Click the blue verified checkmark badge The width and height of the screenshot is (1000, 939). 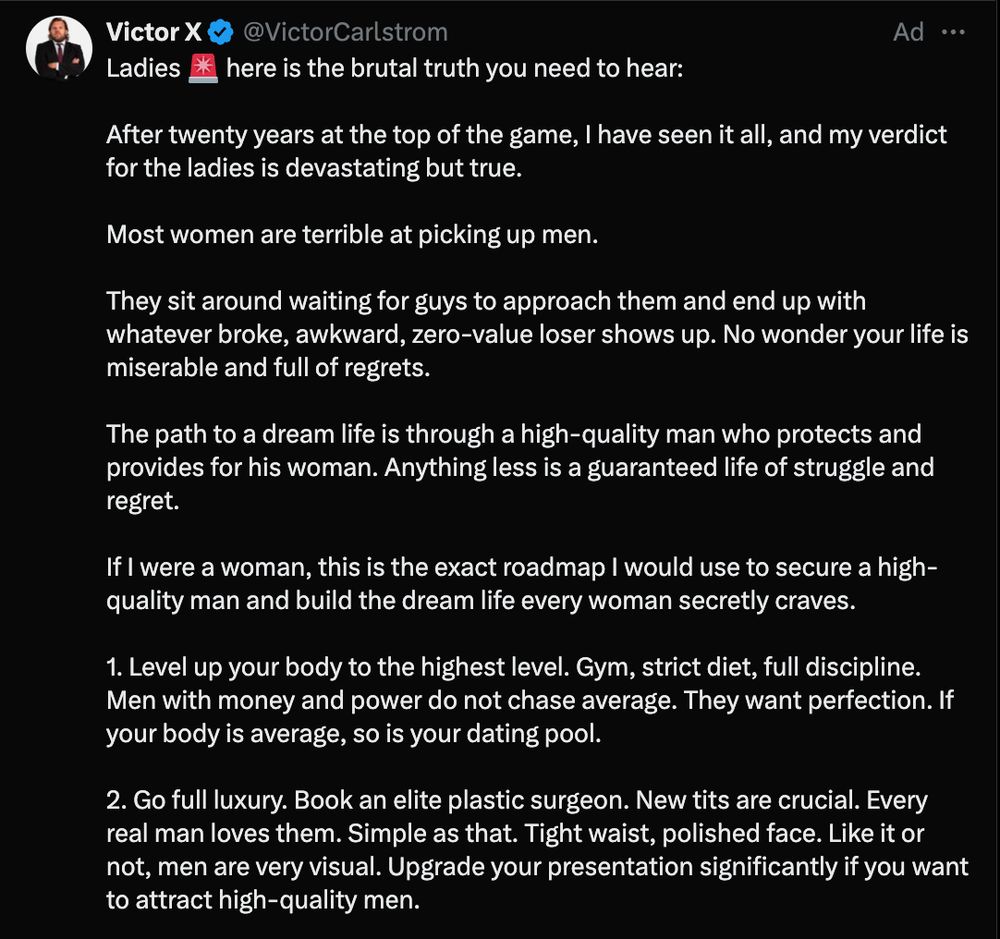click(x=221, y=32)
